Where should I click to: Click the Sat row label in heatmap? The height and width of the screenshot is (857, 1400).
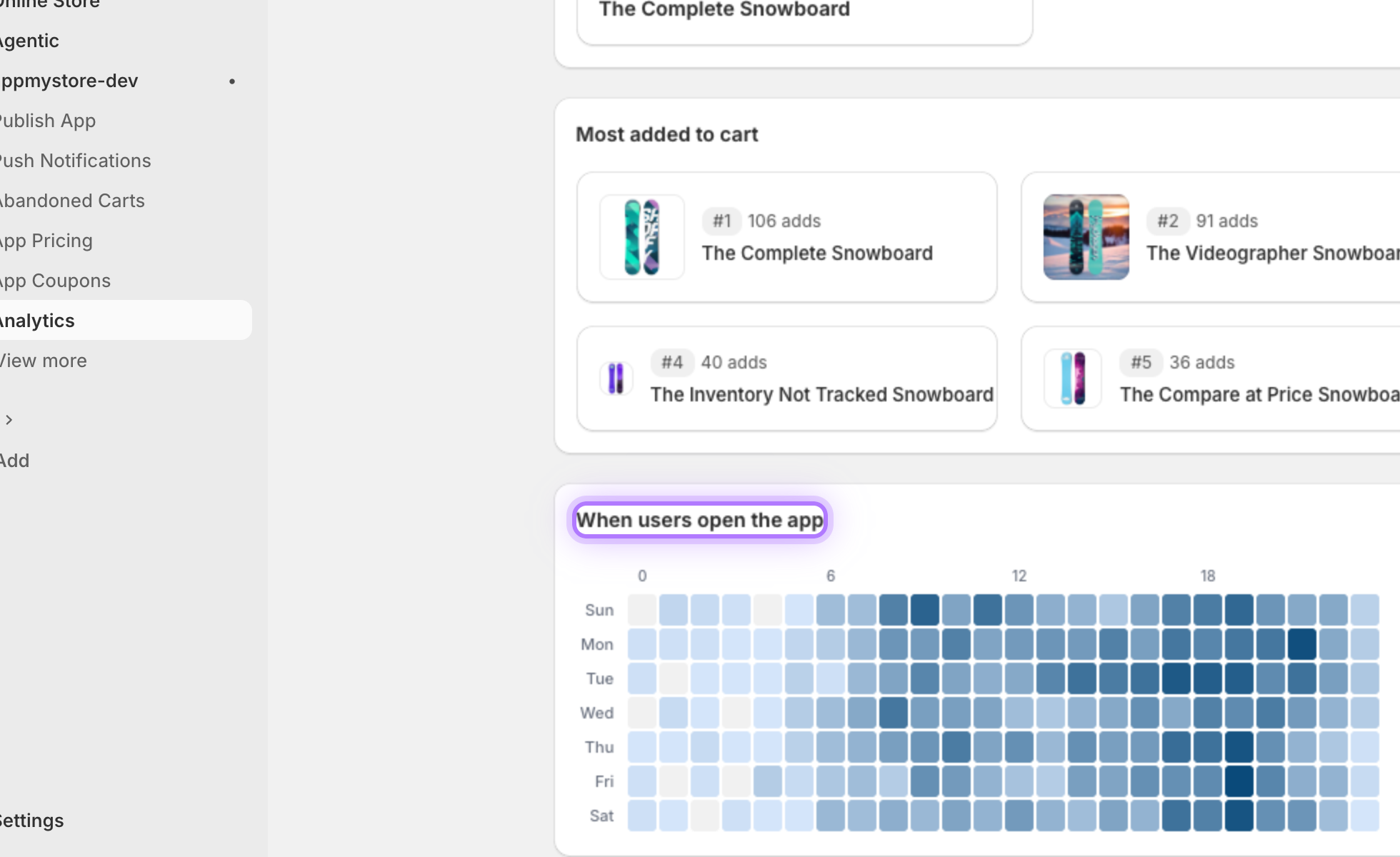602,816
